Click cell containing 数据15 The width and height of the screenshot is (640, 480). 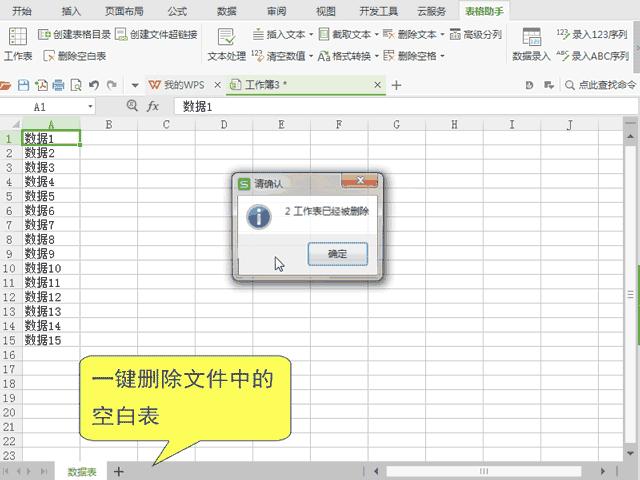coord(51,340)
